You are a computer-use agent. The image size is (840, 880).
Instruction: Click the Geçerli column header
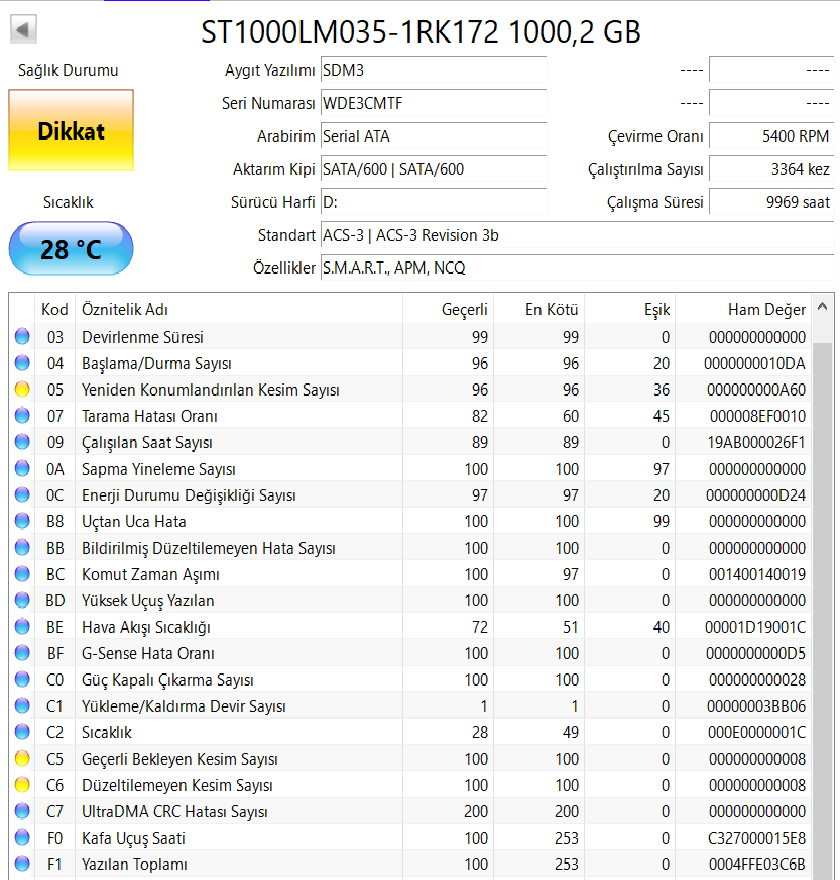448,309
